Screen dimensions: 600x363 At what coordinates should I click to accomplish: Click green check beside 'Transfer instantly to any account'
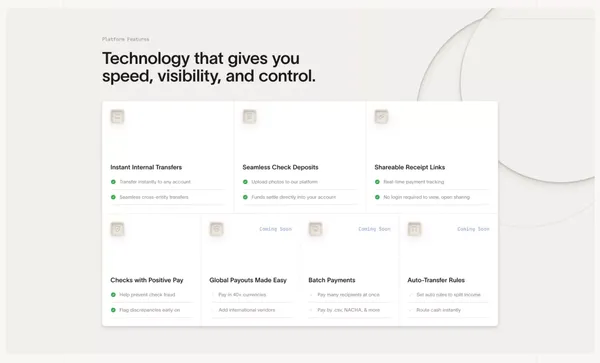113,182
